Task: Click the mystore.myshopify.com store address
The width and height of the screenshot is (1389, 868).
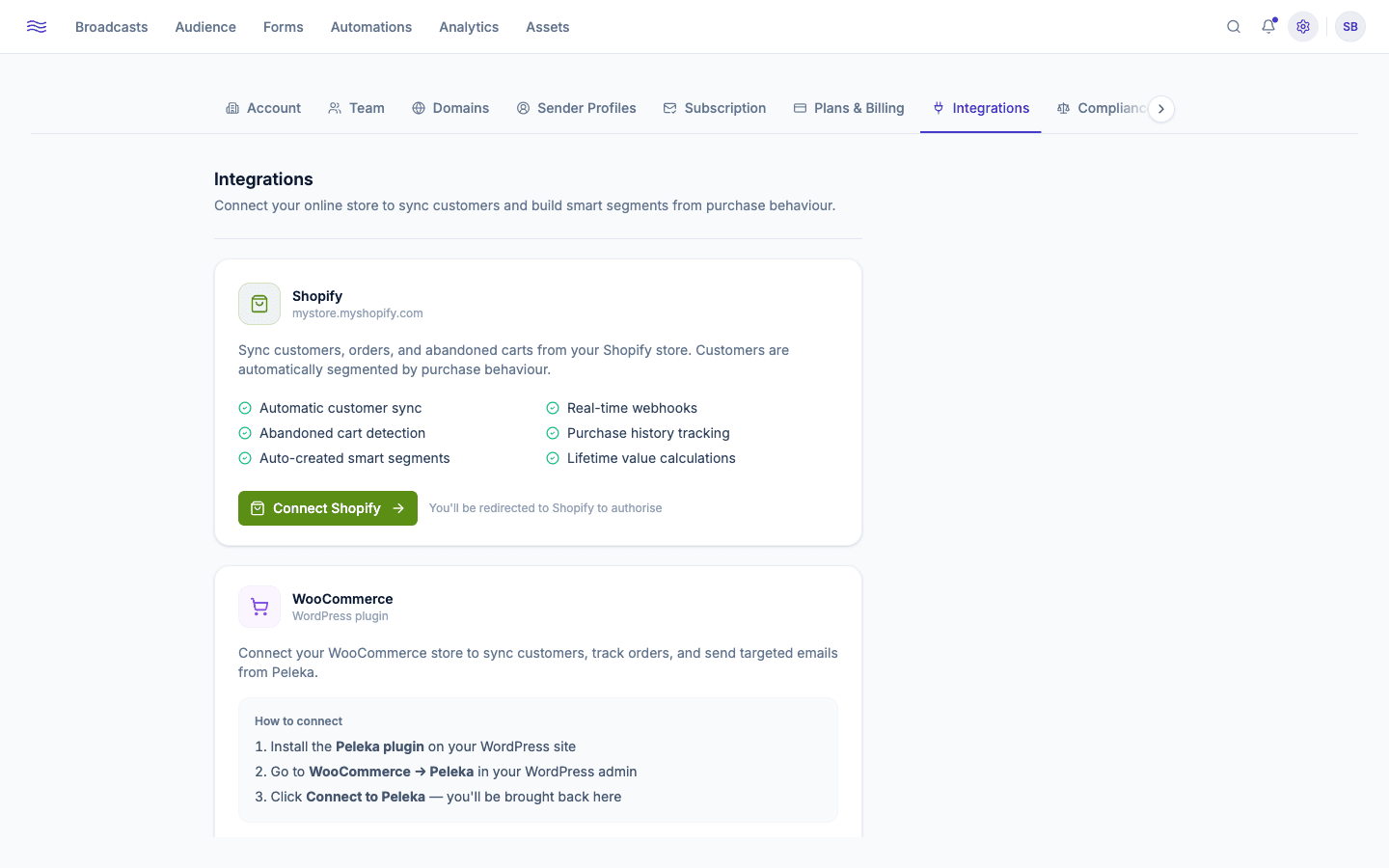Action: 358,313
